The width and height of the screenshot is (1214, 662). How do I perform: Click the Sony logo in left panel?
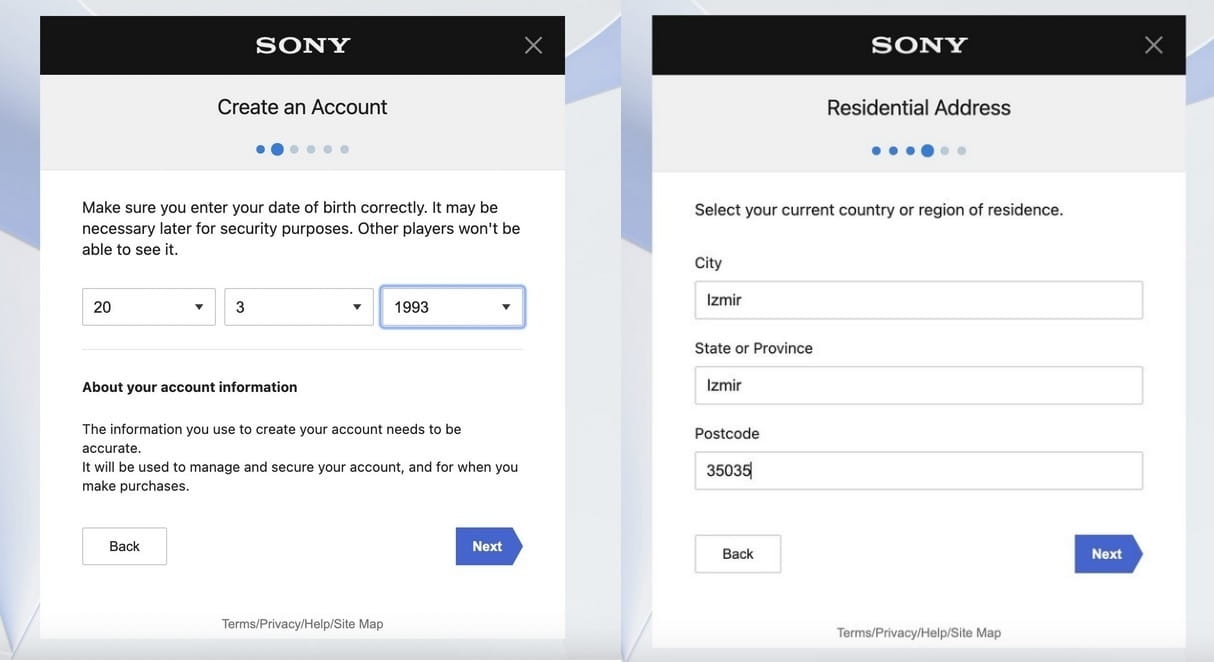(303, 45)
